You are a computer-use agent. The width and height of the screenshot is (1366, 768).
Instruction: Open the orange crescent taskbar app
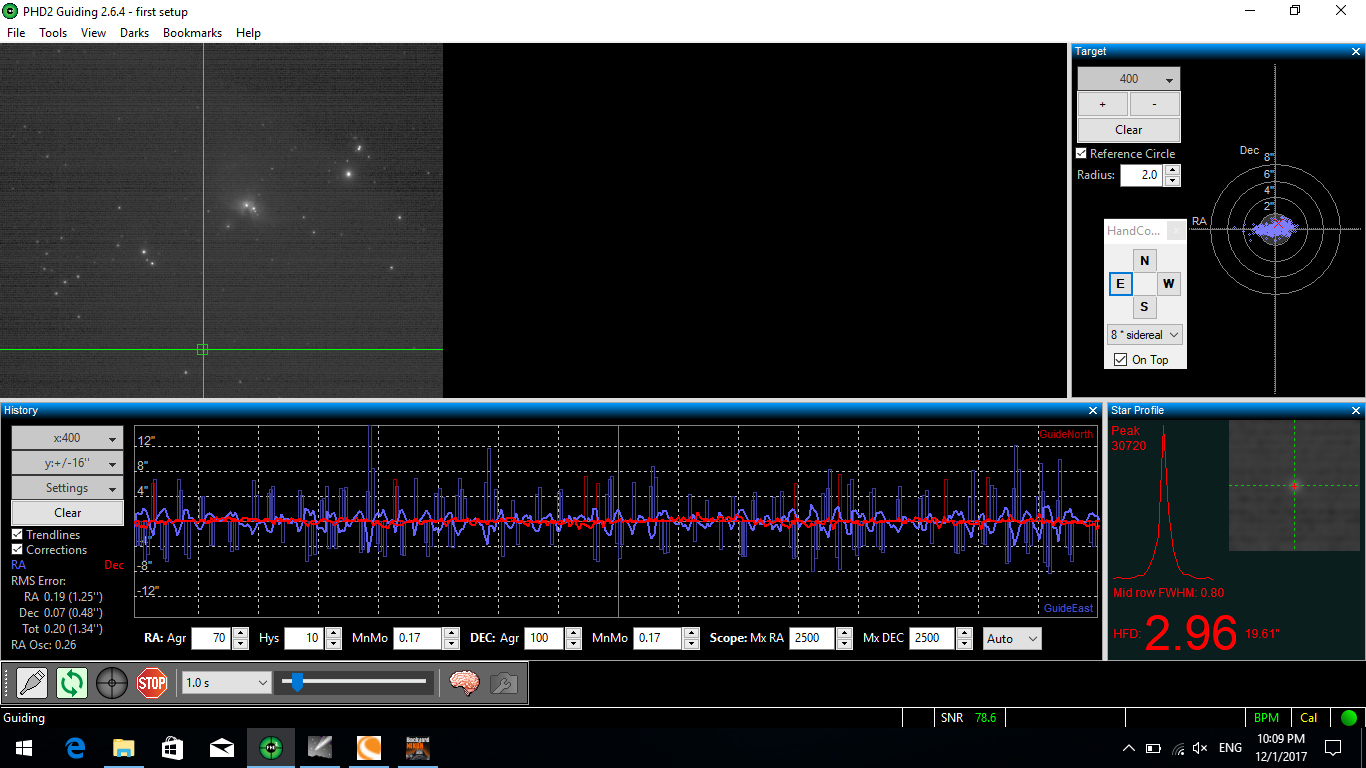(x=369, y=748)
